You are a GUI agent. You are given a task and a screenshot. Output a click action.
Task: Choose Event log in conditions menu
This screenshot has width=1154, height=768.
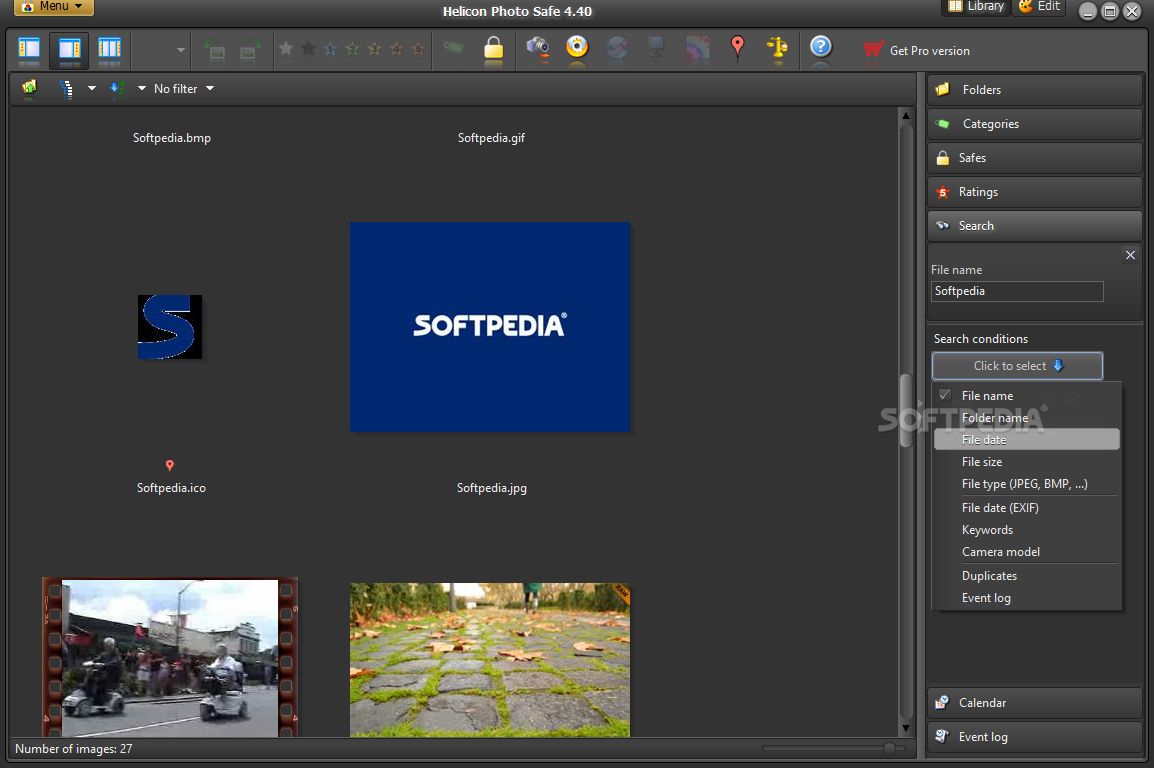(x=1027, y=598)
